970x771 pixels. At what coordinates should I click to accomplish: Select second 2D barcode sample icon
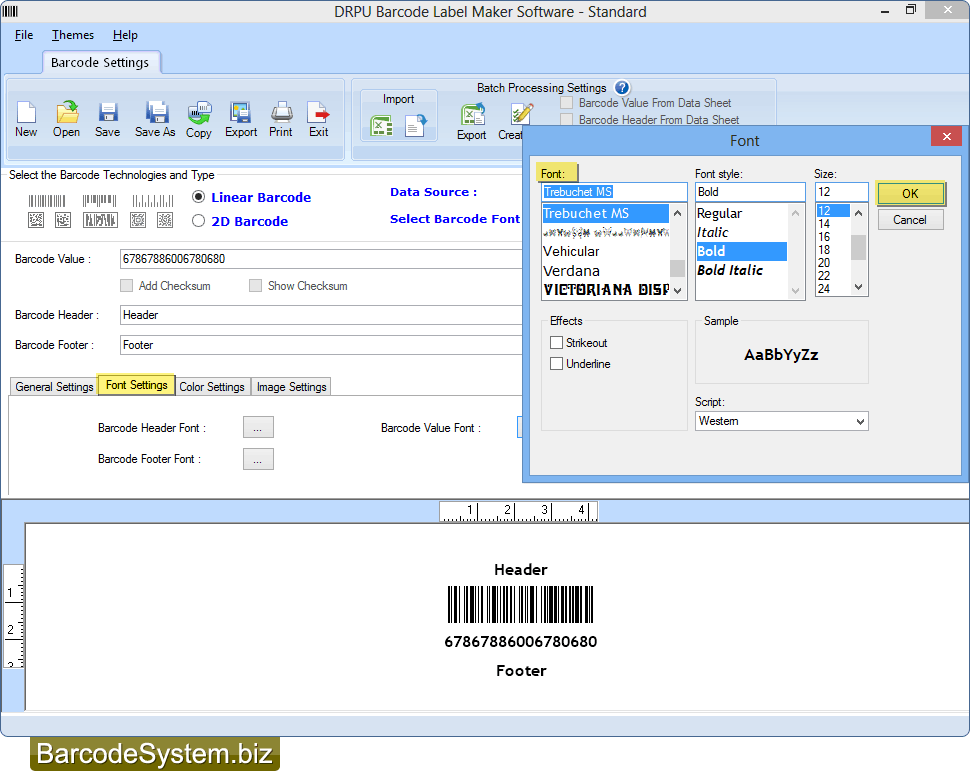tap(63, 220)
